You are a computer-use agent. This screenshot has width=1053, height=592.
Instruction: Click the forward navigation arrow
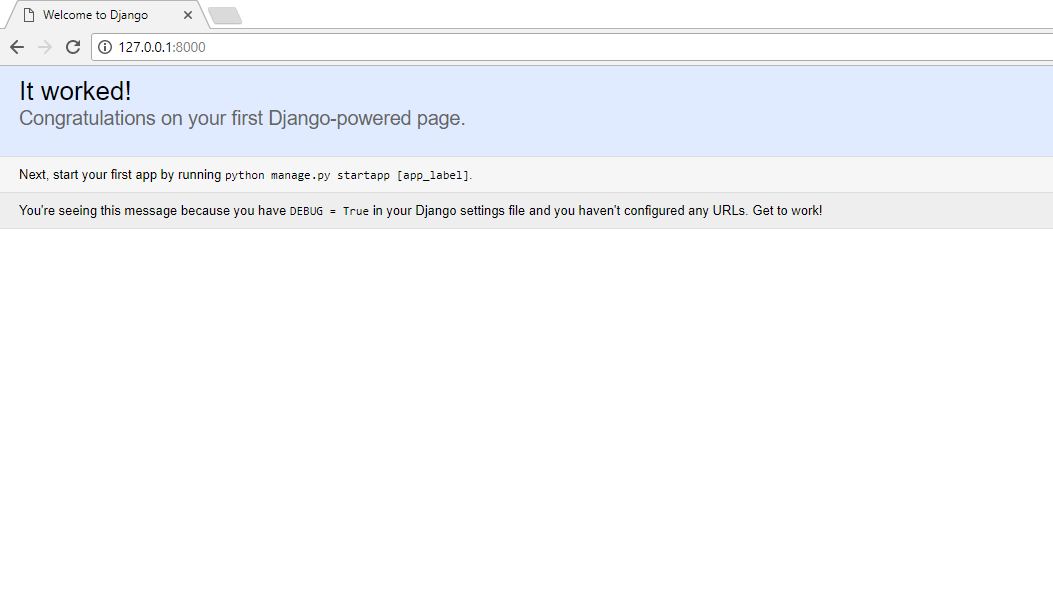[x=45, y=47]
